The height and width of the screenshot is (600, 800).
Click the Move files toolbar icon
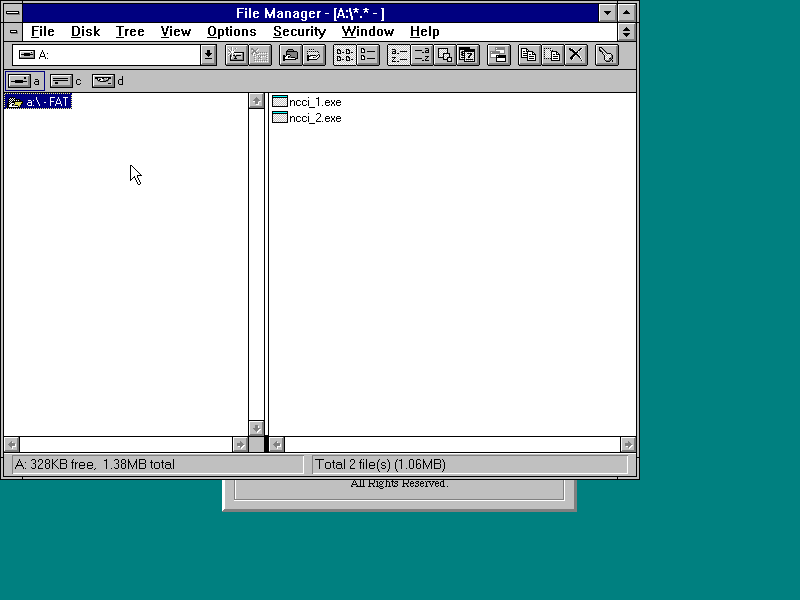pyautogui.click(x=553, y=55)
